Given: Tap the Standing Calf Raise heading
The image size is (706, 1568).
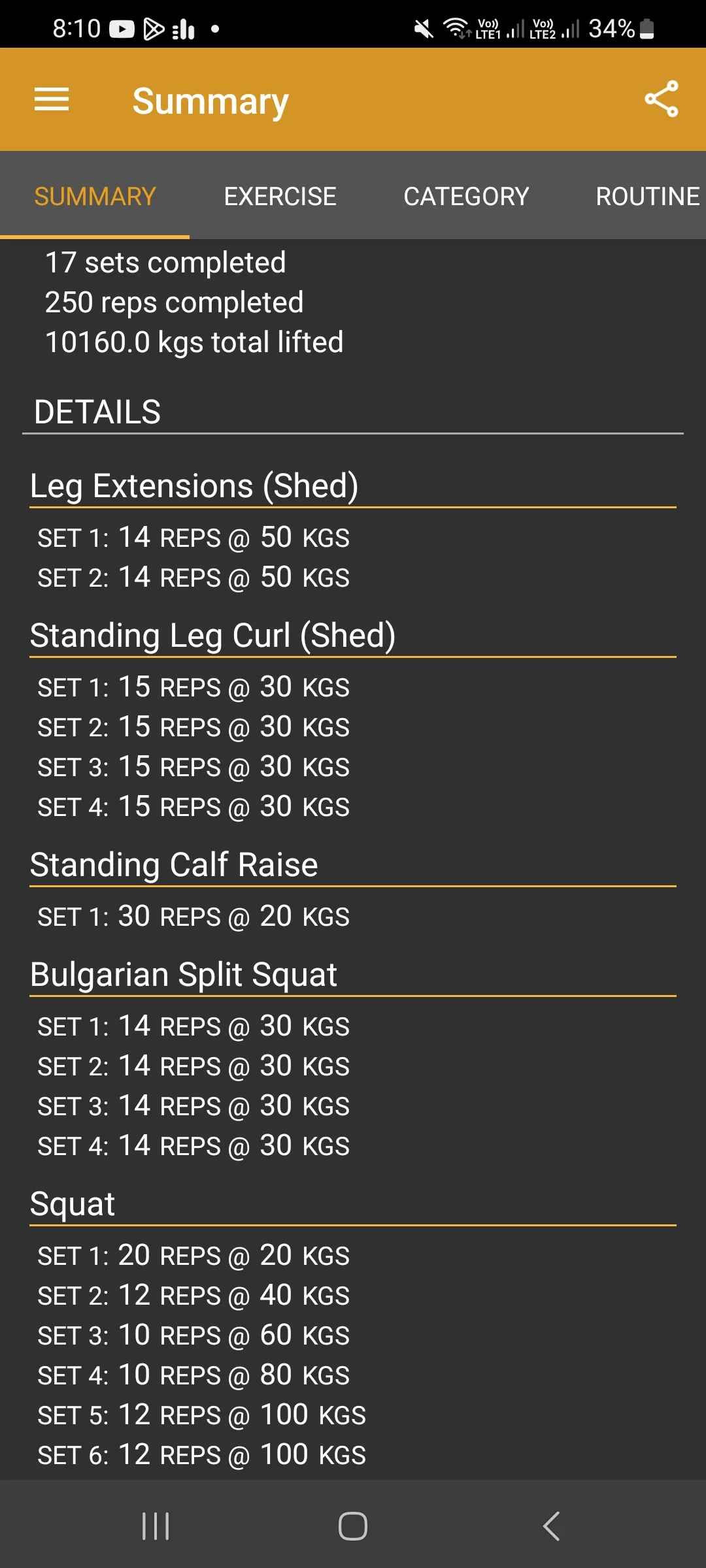Looking at the screenshot, I should [174, 865].
